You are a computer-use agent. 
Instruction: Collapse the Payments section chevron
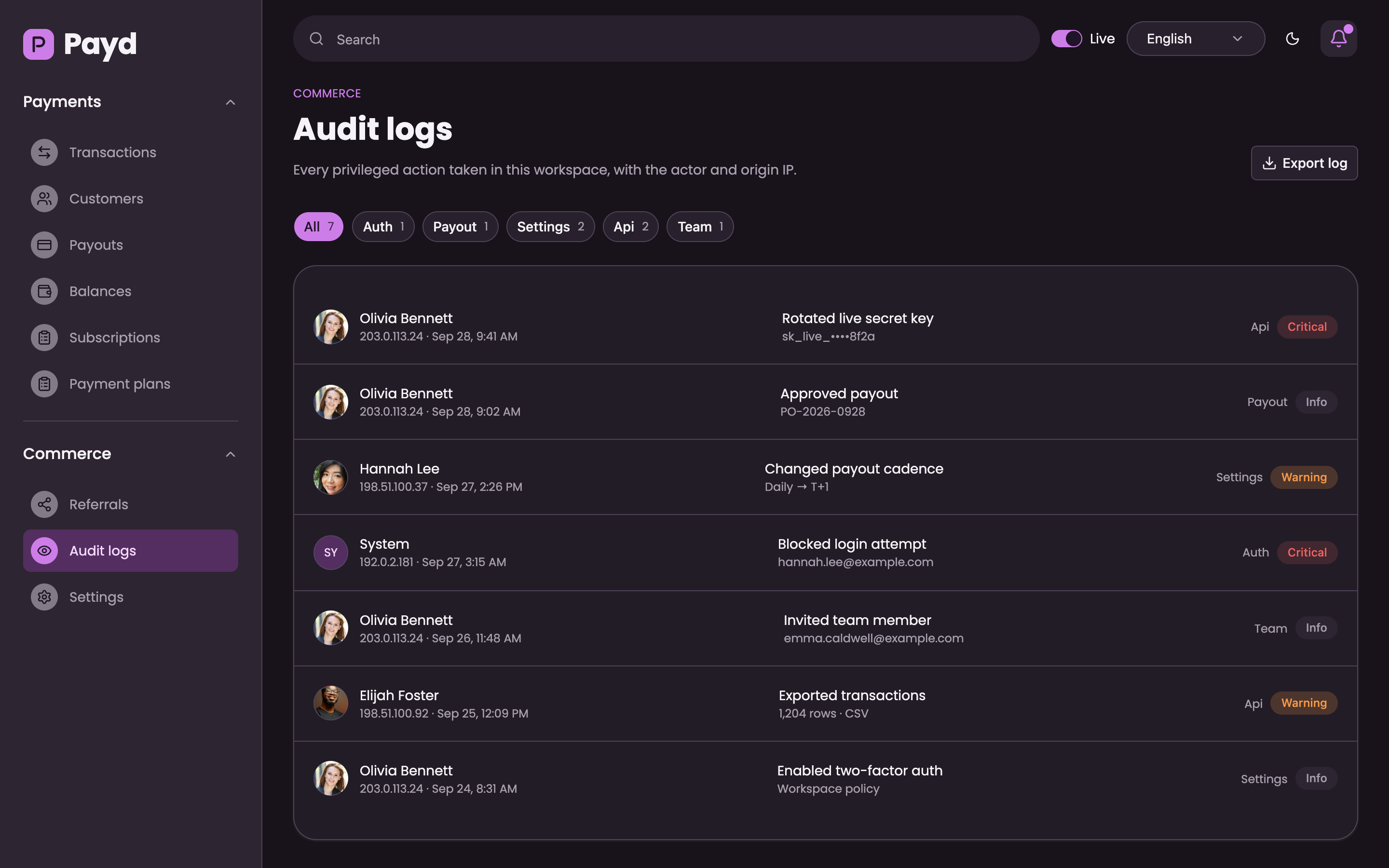[230, 102]
